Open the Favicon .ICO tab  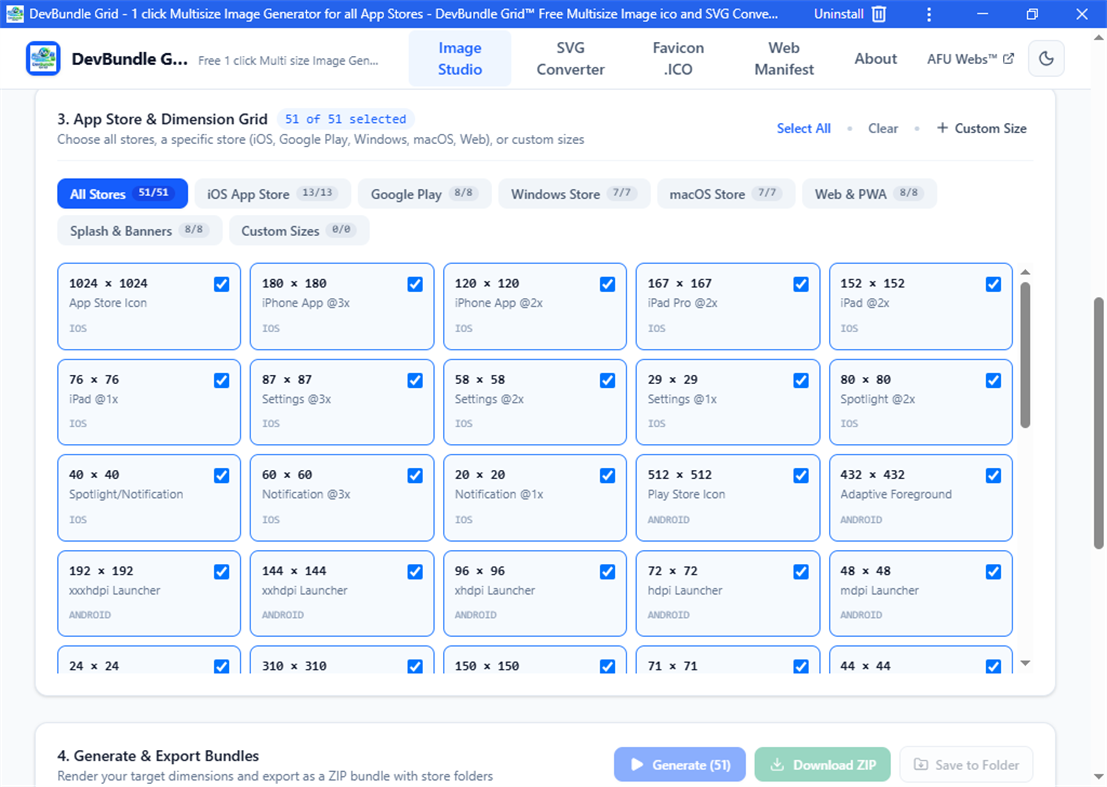click(x=678, y=59)
